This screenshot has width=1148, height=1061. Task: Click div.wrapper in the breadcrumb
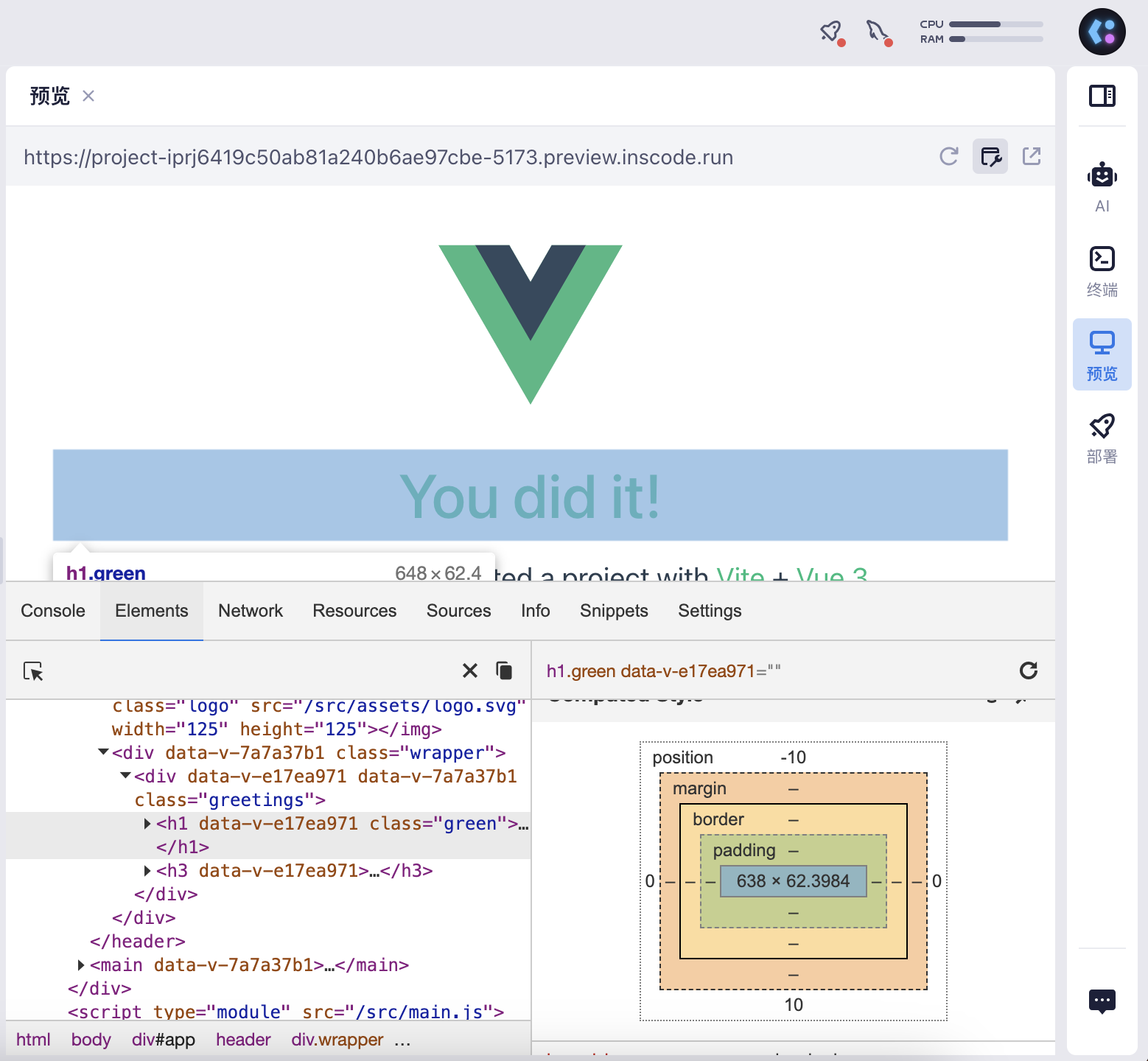tap(337, 1040)
